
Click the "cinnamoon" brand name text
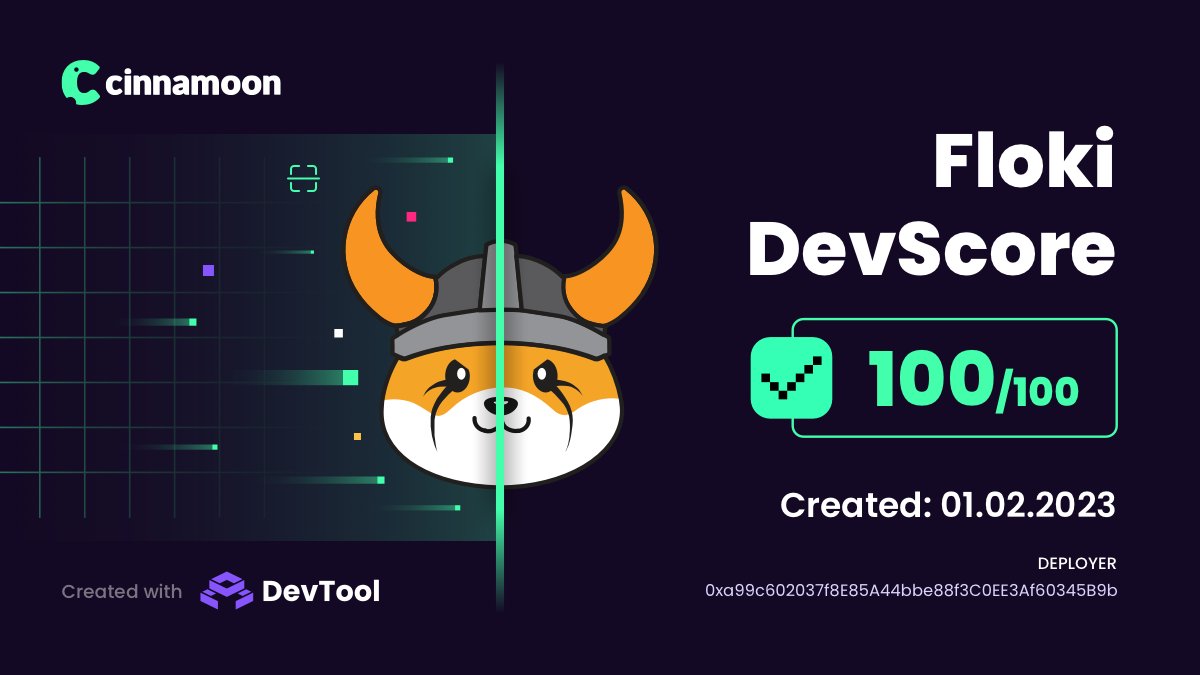[193, 84]
